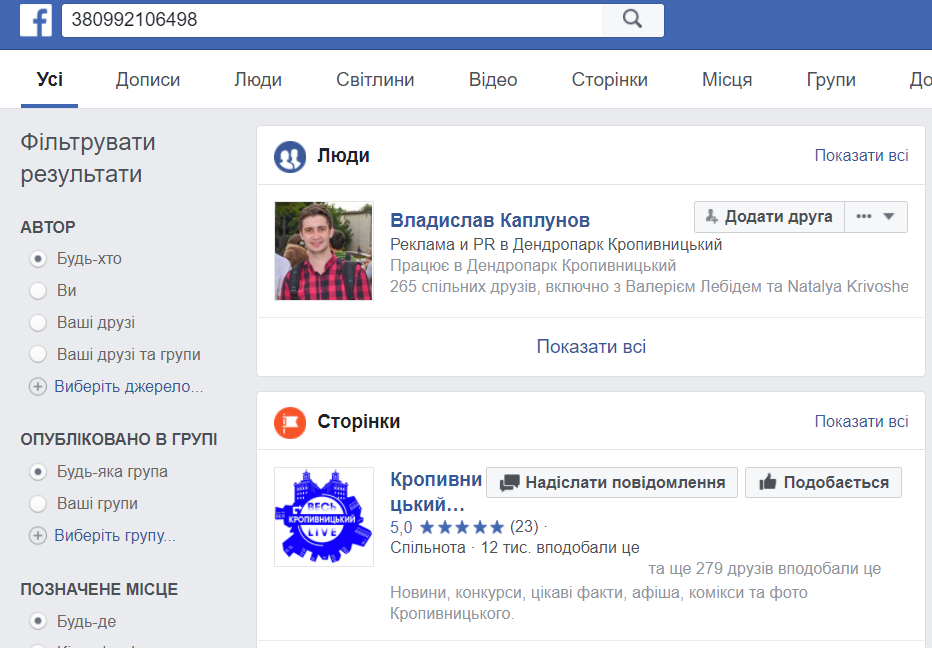Click the Сторінки section flag icon

(x=290, y=423)
